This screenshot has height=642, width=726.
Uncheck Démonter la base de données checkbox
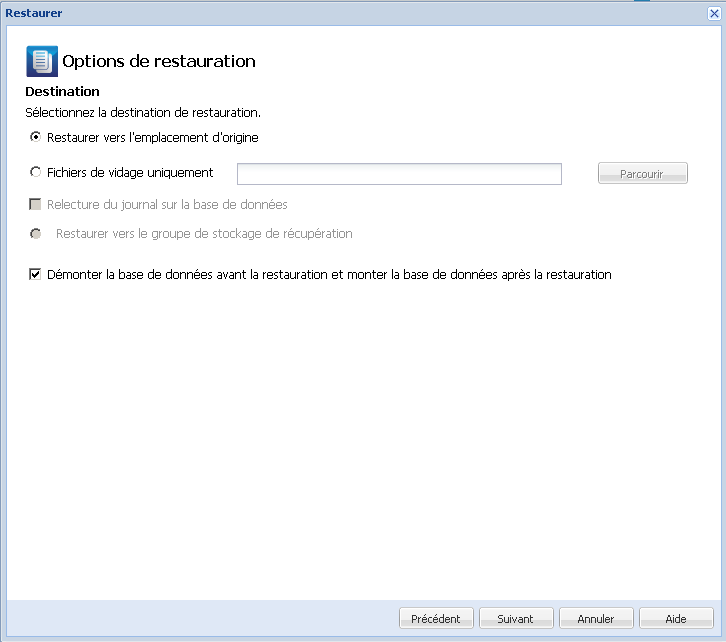(35, 274)
